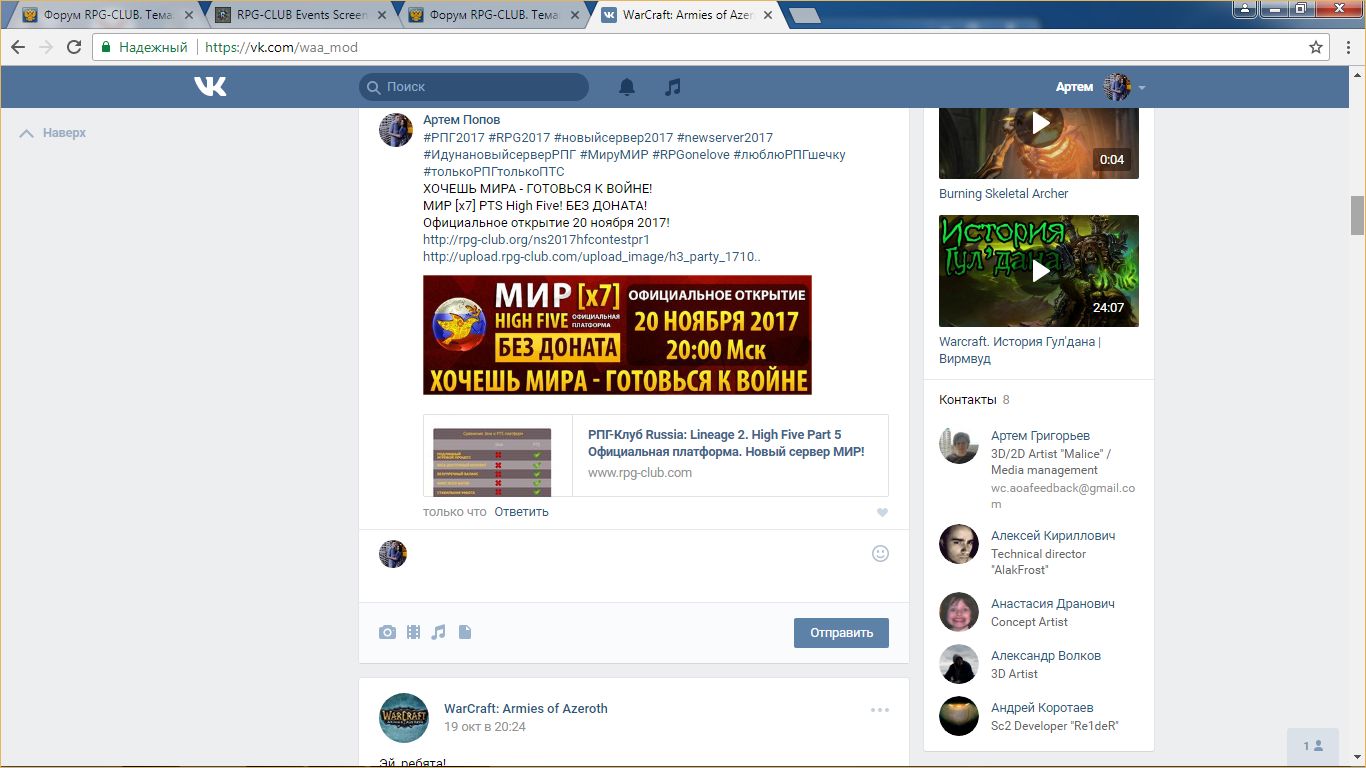Image resolution: width=1366 pixels, height=768 pixels.
Task: Expand the Артем profile dropdown menu
Action: point(1141,88)
